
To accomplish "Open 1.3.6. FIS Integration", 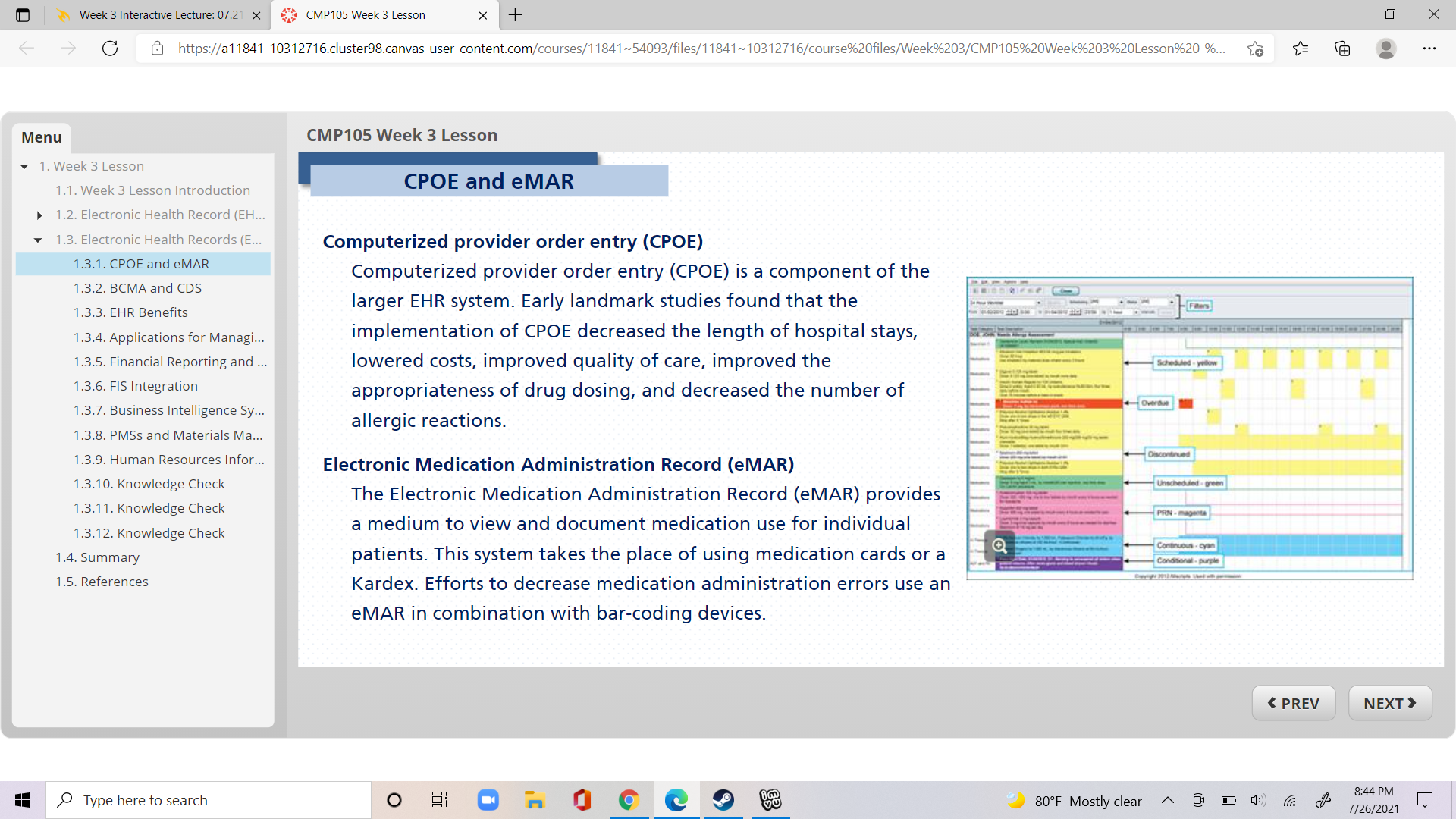I will tap(135, 386).
